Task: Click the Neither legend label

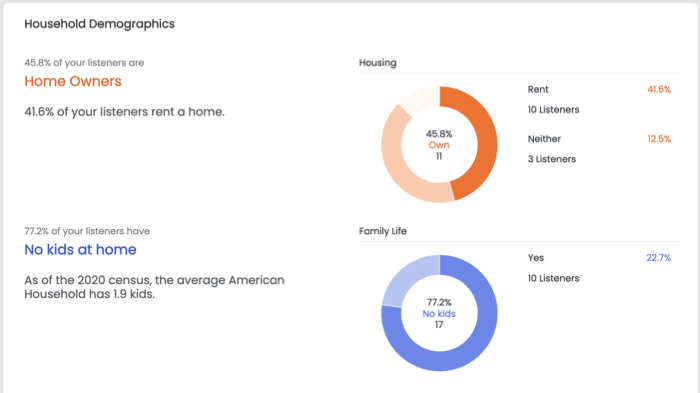Action: point(544,139)
